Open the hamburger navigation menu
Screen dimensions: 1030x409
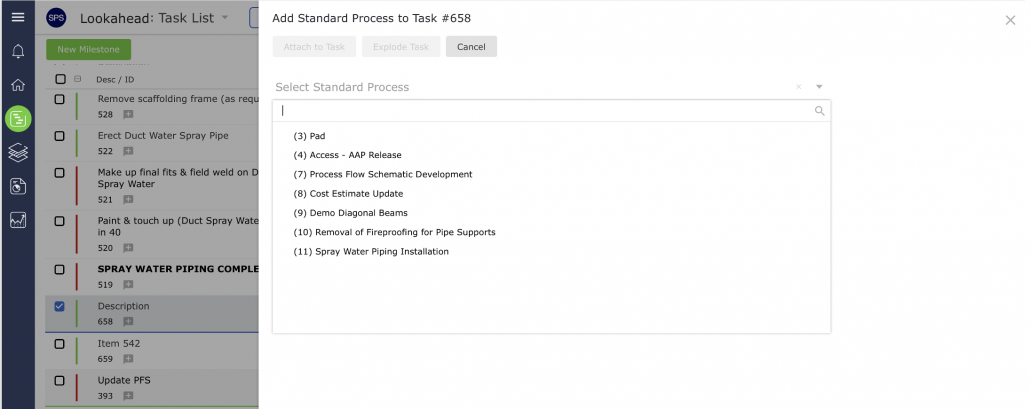click(x=18, y=16)
